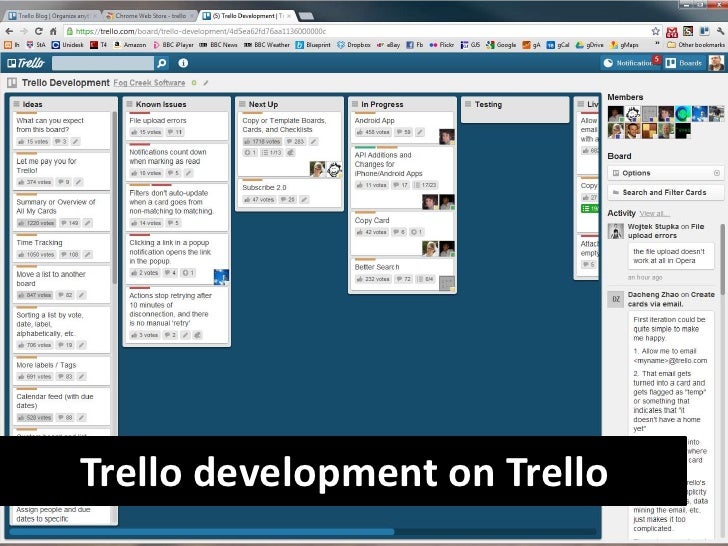Open the Boards menu button
728x546 pixels.
click(684, 63)
